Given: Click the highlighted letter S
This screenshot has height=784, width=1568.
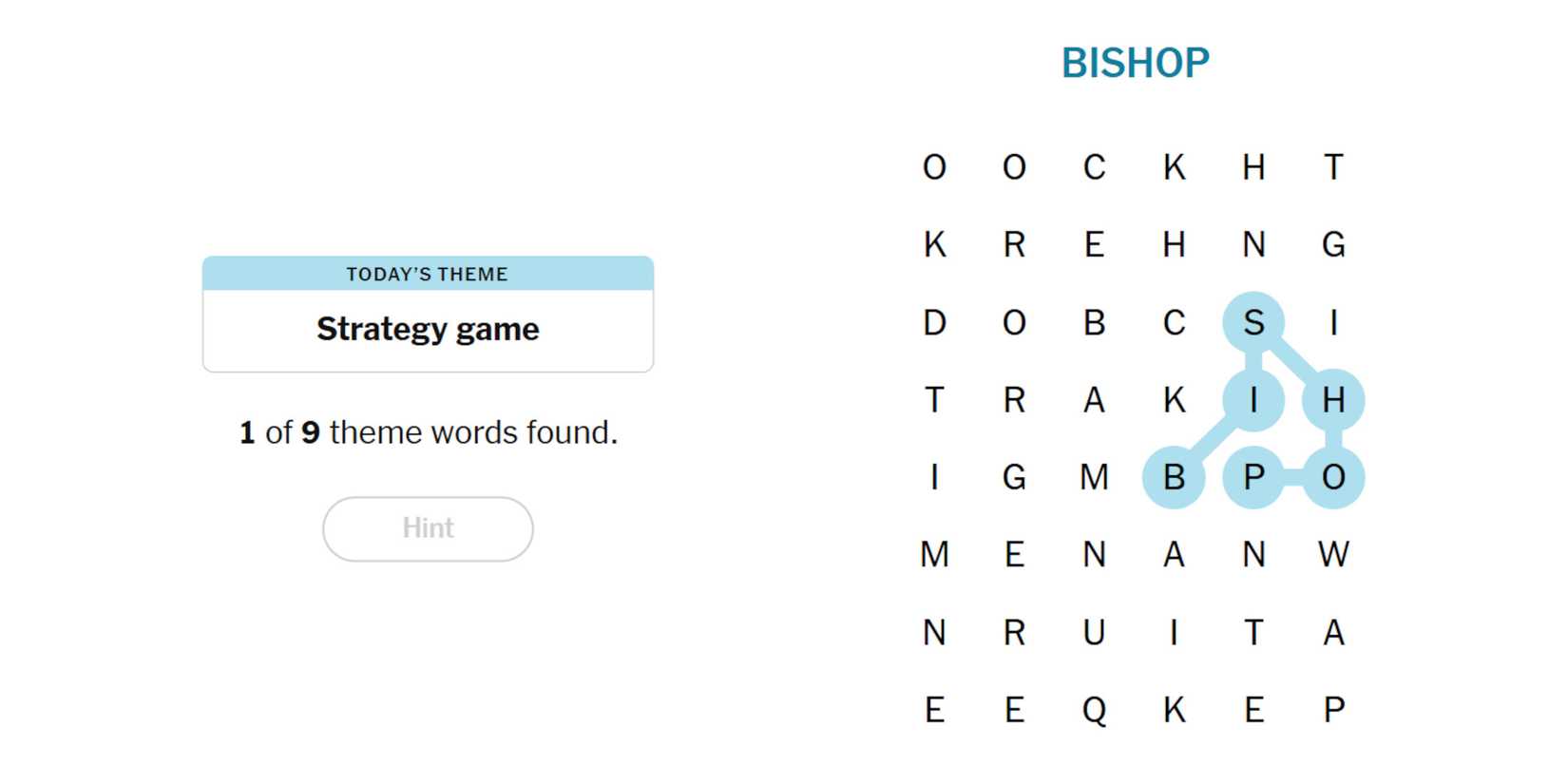Looking at the screenshot, I should pos(1253,322).
